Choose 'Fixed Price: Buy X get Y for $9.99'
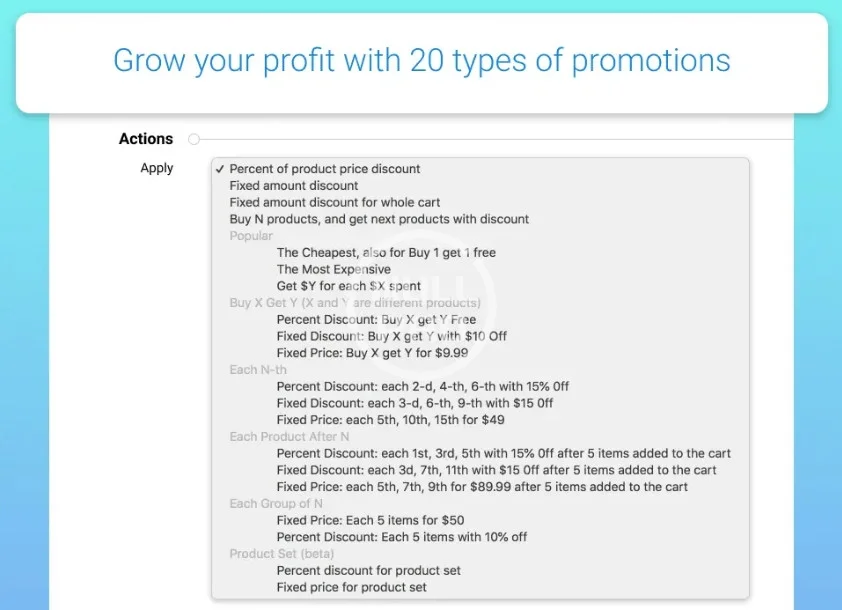842x610 pixels. click(x=372, y=353)
